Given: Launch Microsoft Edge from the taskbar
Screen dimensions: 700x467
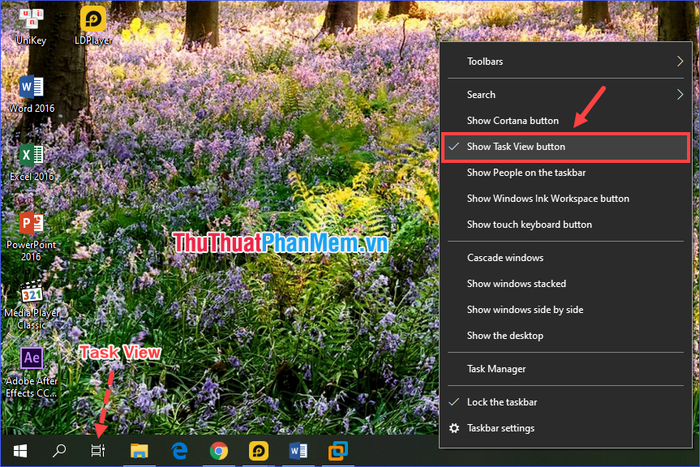Looking at the screenshot, I should click(x=179, y=451).
